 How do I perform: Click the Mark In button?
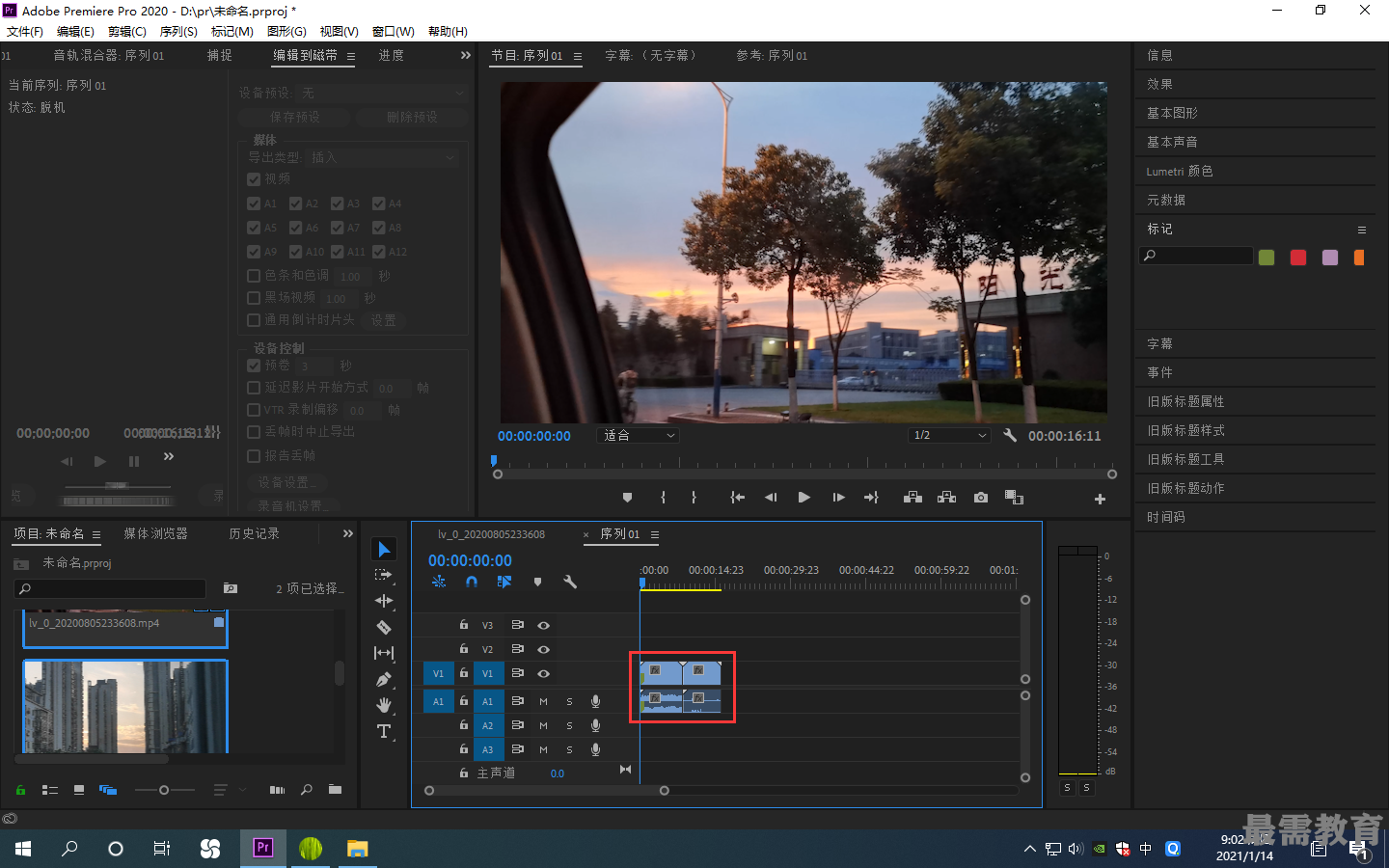[663, 498]
